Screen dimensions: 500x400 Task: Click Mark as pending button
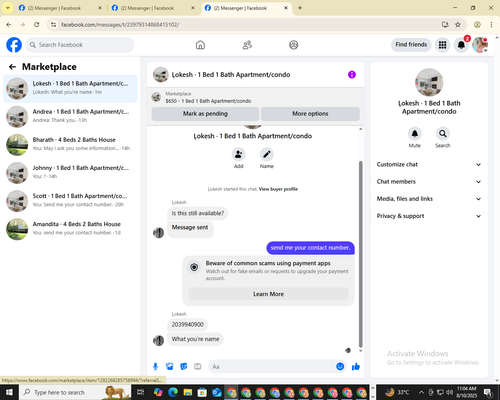pyautogui.click(x=205, y=114)
